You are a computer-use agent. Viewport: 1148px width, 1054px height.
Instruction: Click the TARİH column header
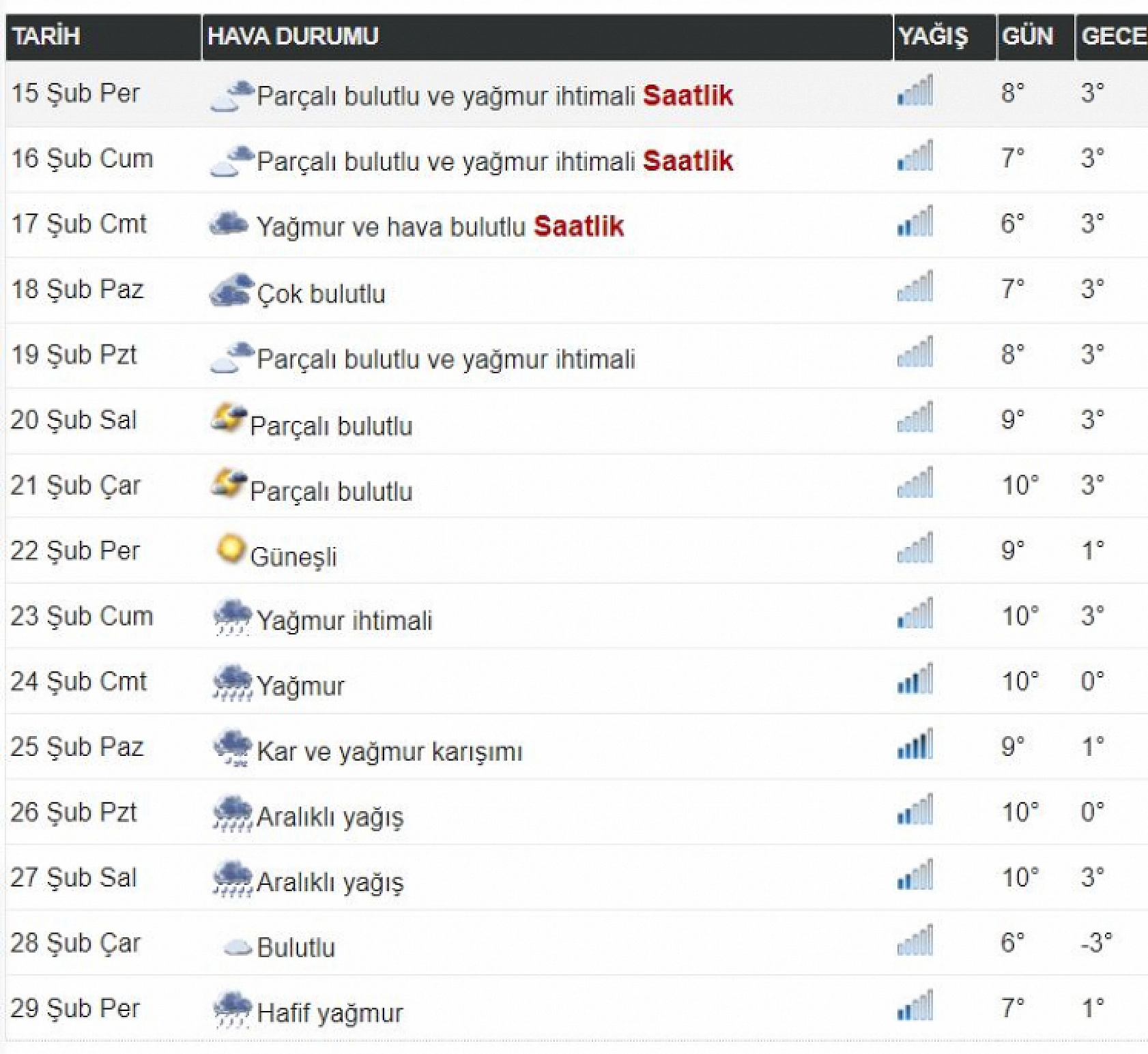[46, 36]
